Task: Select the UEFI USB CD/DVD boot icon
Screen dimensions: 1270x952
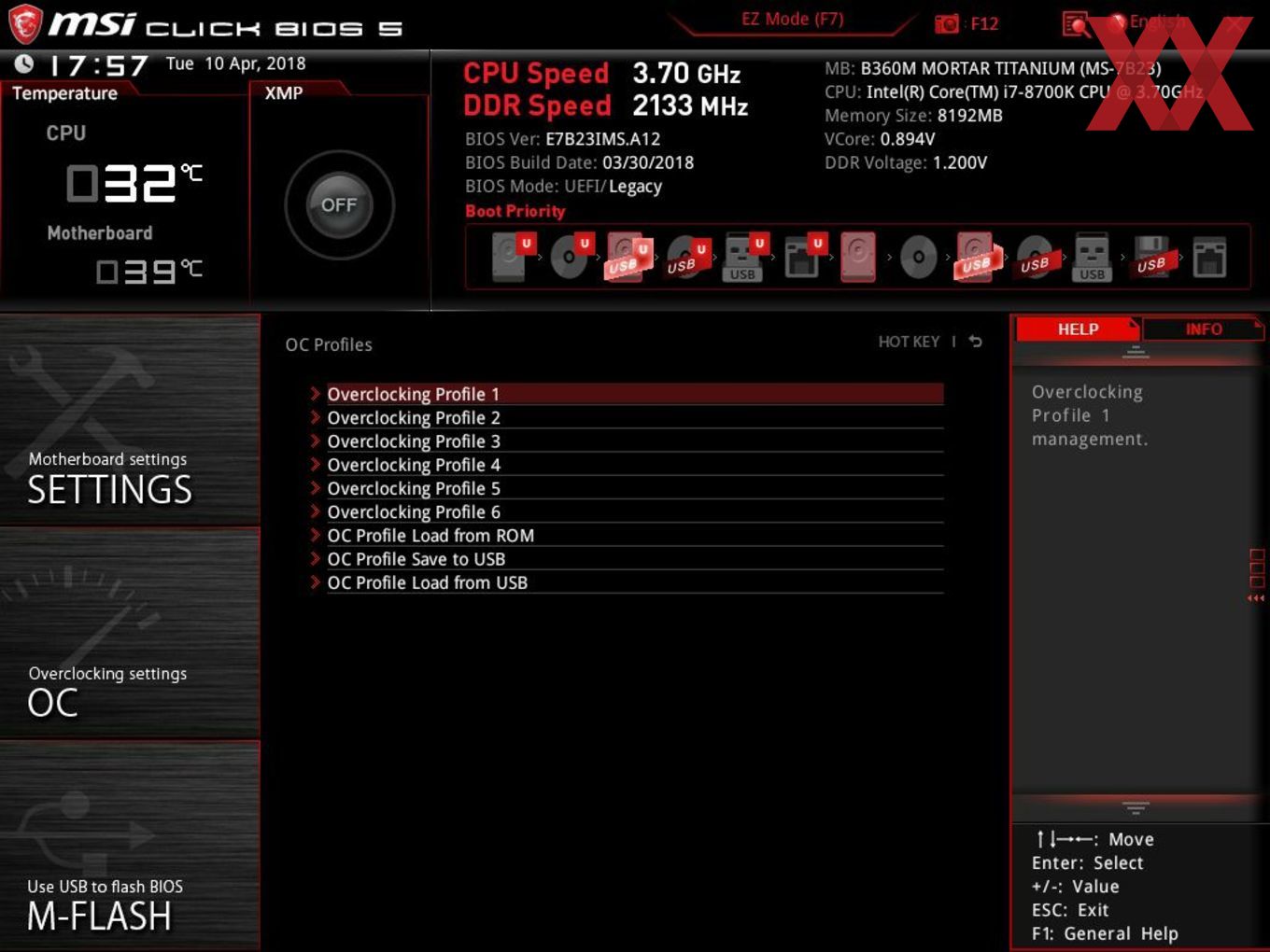Action: pyautogui.click(x=686, y=258)
